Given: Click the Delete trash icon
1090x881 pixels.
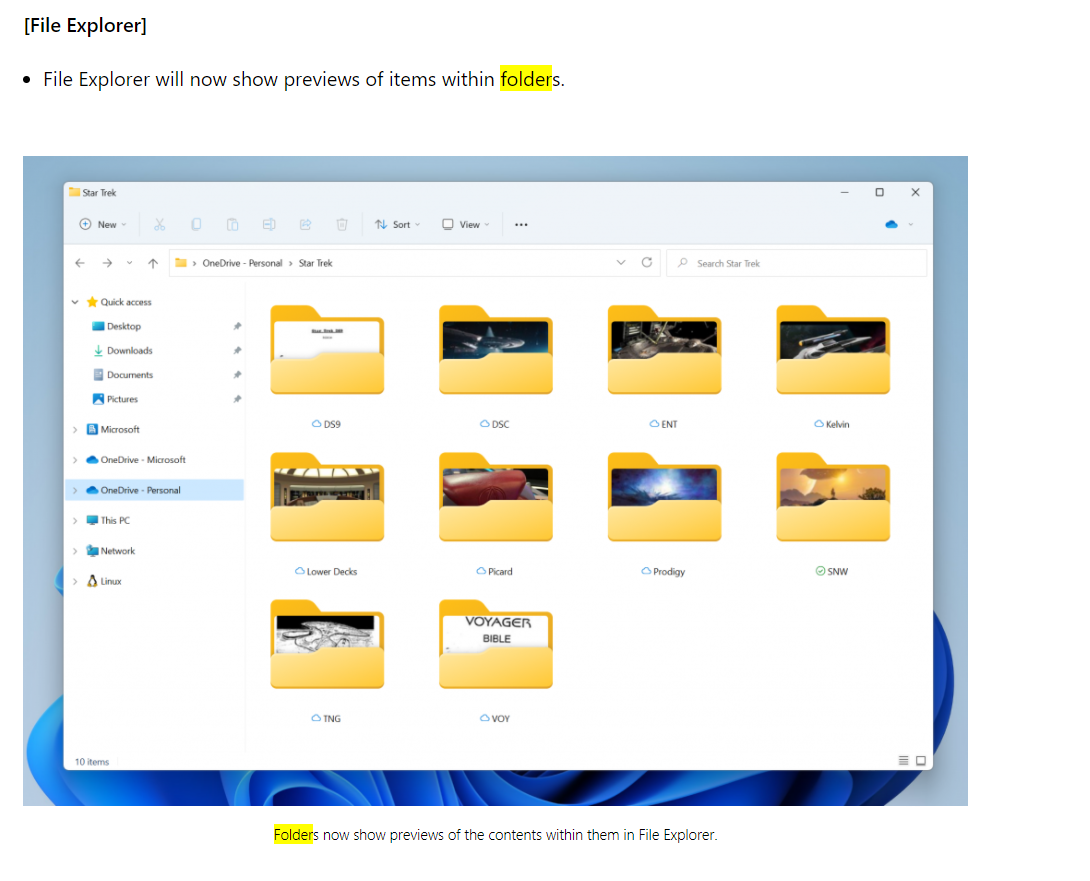Looking at the screenshot, I should tap(342, 225).
